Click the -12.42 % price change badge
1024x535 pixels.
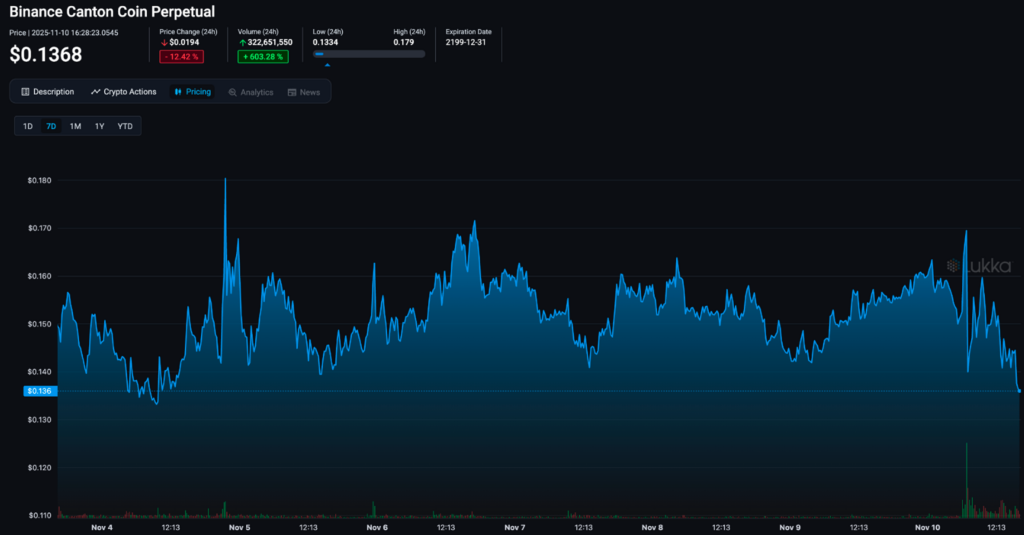point(182,57)
